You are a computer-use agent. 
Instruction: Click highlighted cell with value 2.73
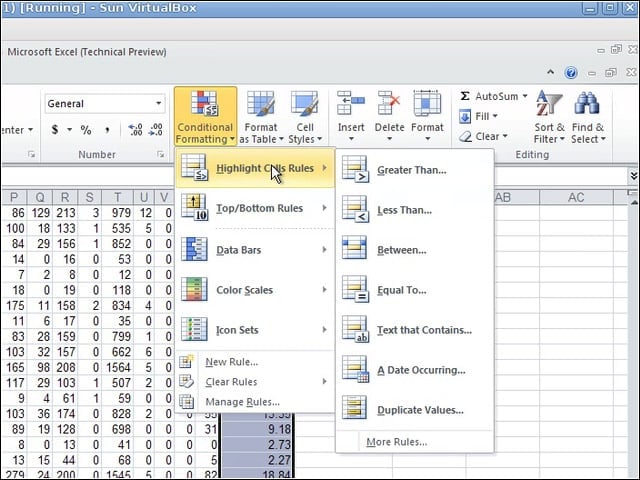tap(257, 444)
